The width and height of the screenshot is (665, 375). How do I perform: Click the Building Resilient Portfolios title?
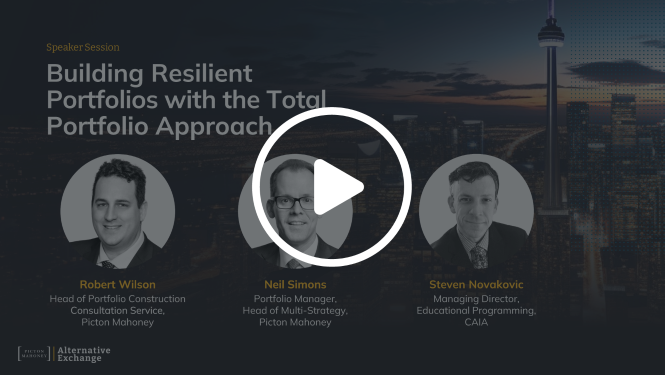(187, 99)
